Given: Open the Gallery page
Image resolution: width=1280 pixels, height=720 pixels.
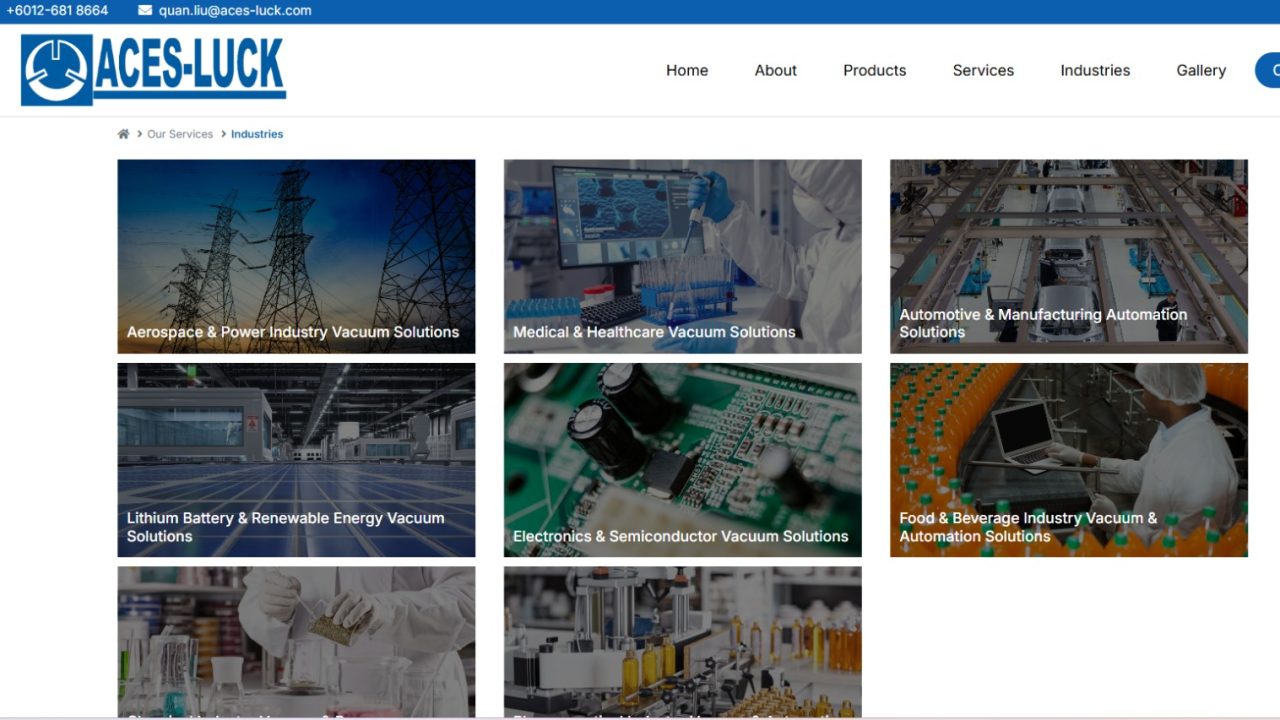Looking at the screenshot, I should [1201, 70].
